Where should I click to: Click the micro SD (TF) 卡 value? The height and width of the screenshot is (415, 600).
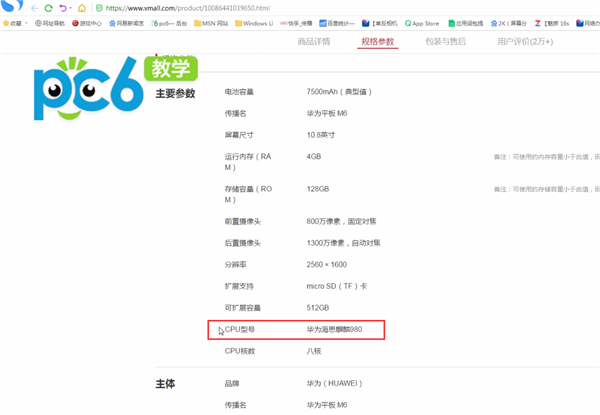pyautogui.click(x=337, y=286)
